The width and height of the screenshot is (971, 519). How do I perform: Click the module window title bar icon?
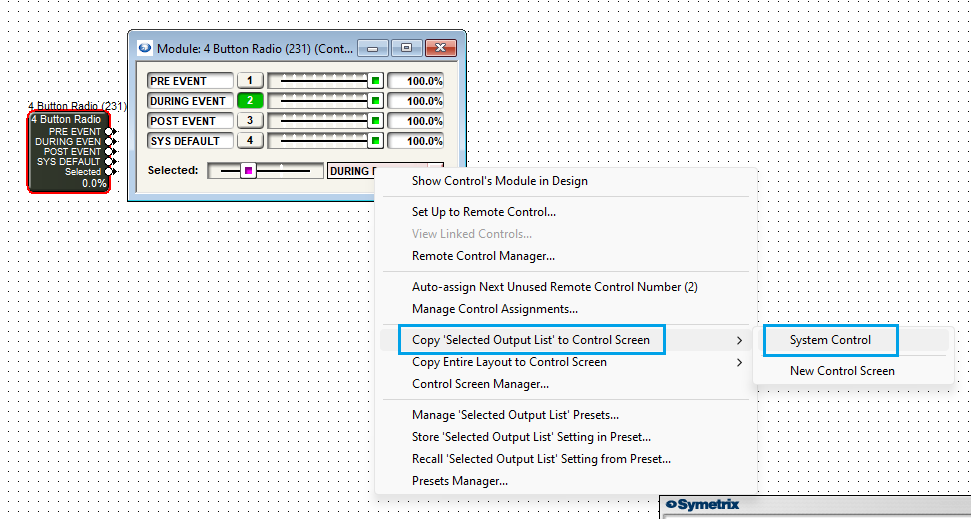tap(144, 47)
